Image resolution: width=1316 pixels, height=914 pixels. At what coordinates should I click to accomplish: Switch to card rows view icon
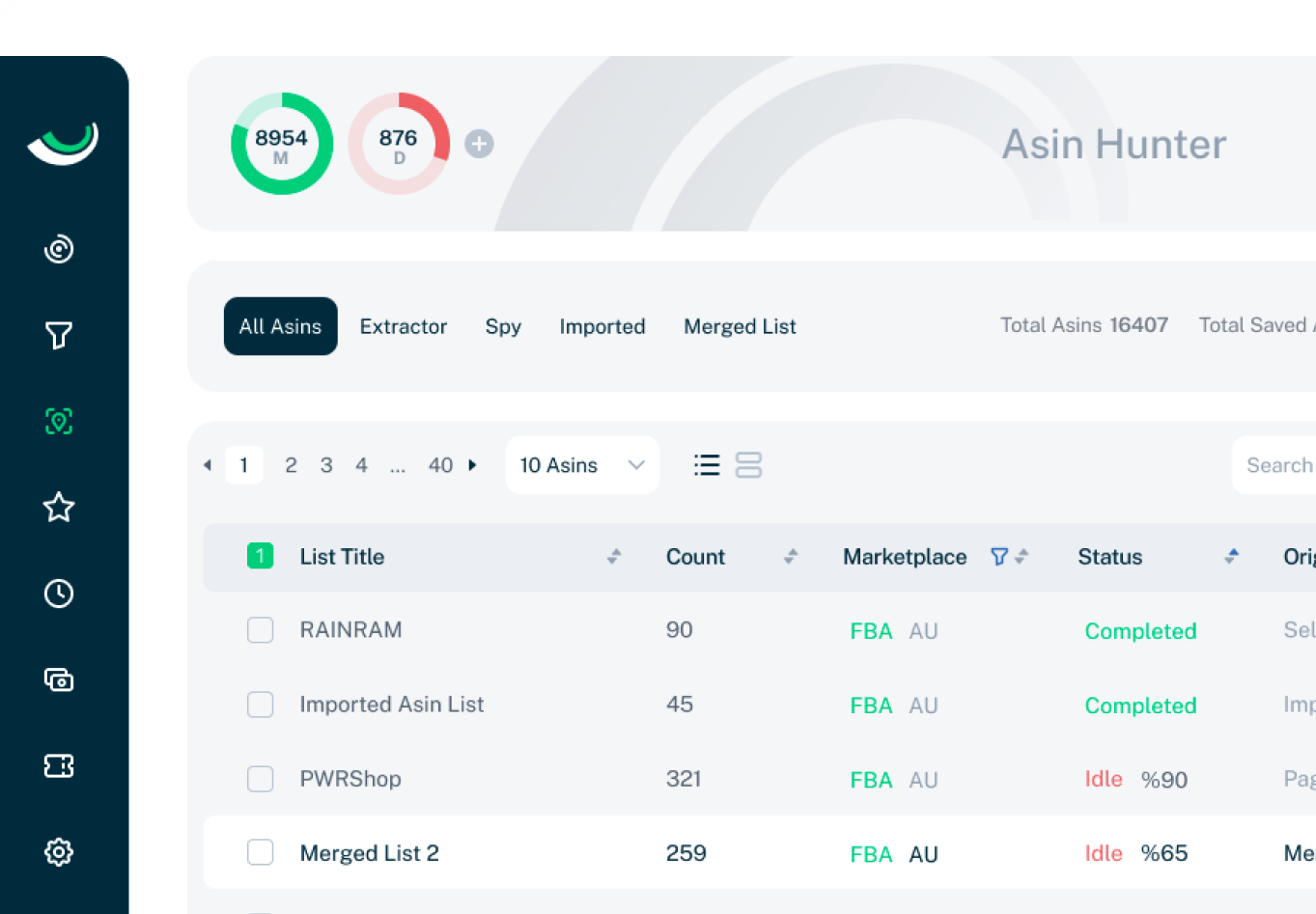748,465
